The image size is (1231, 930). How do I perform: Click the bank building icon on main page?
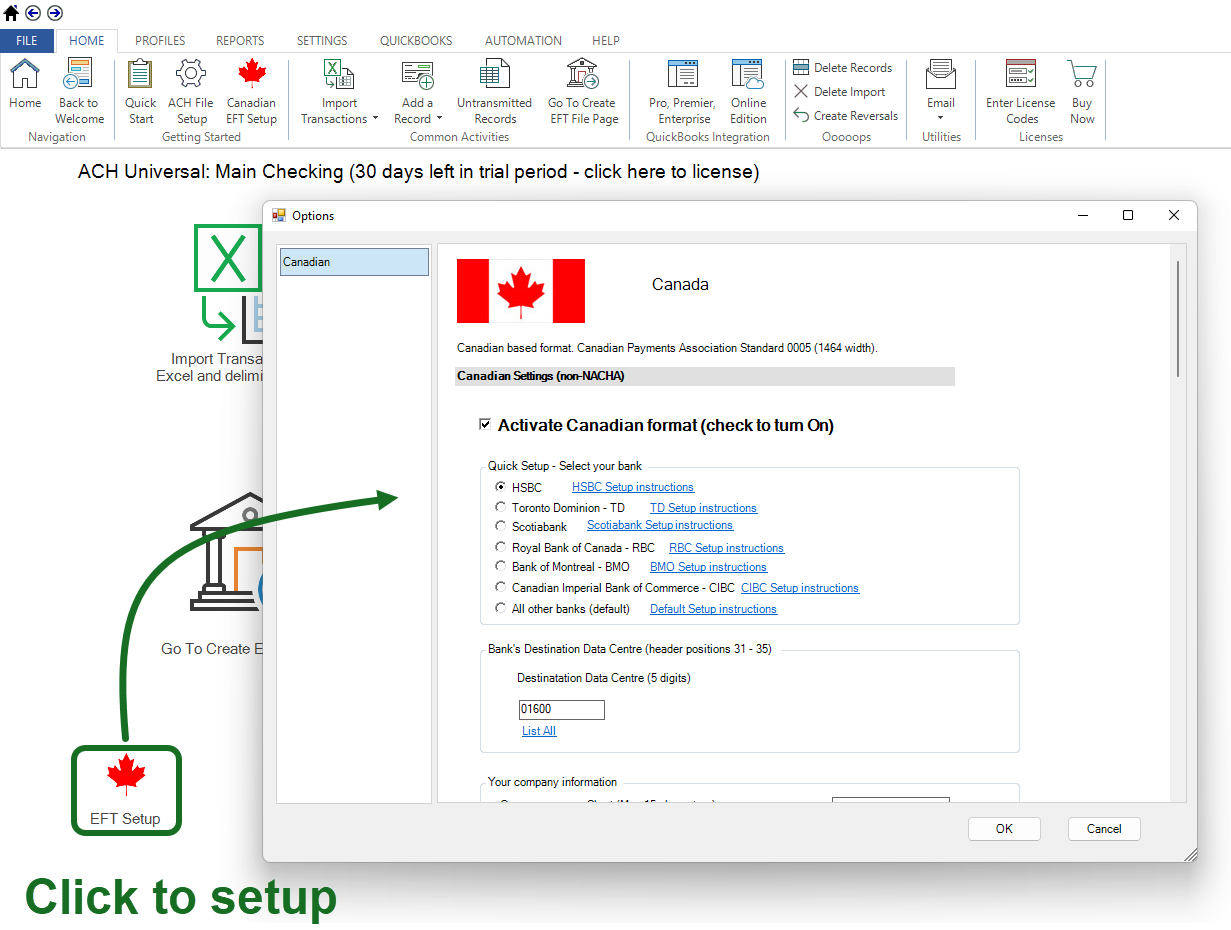click(x=226, y=552)
